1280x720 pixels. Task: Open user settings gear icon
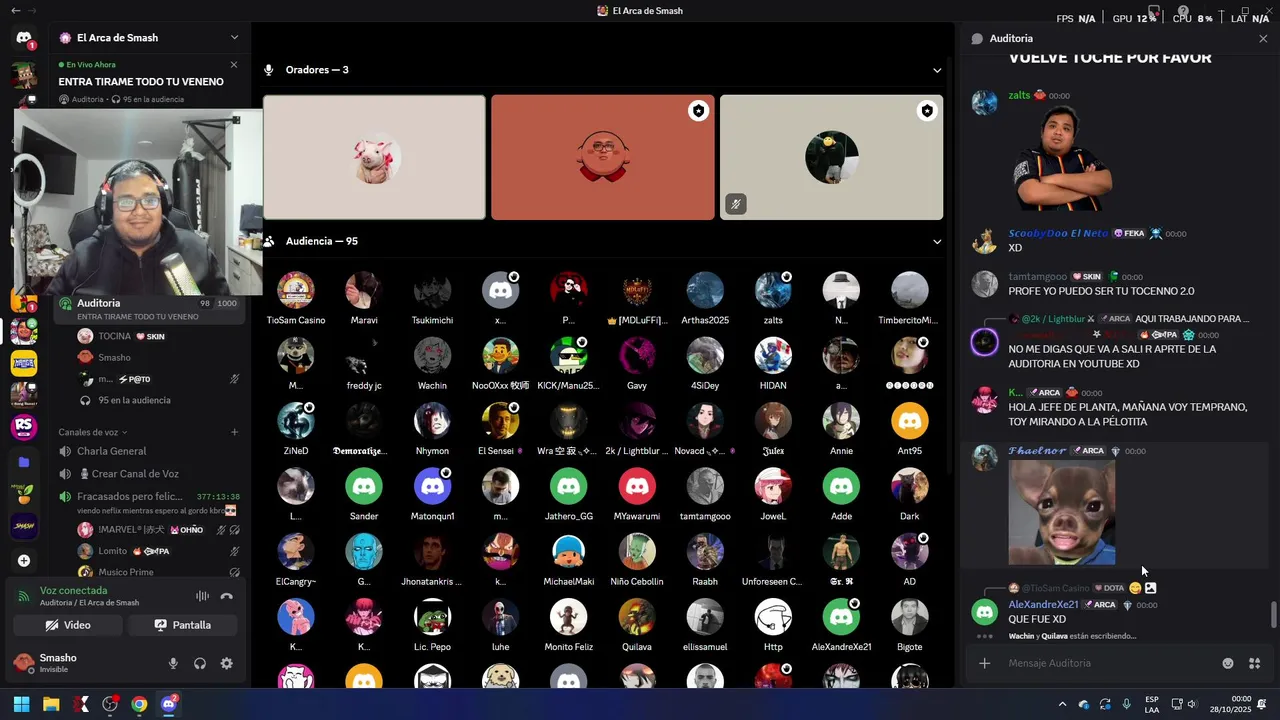click(227, 663)
